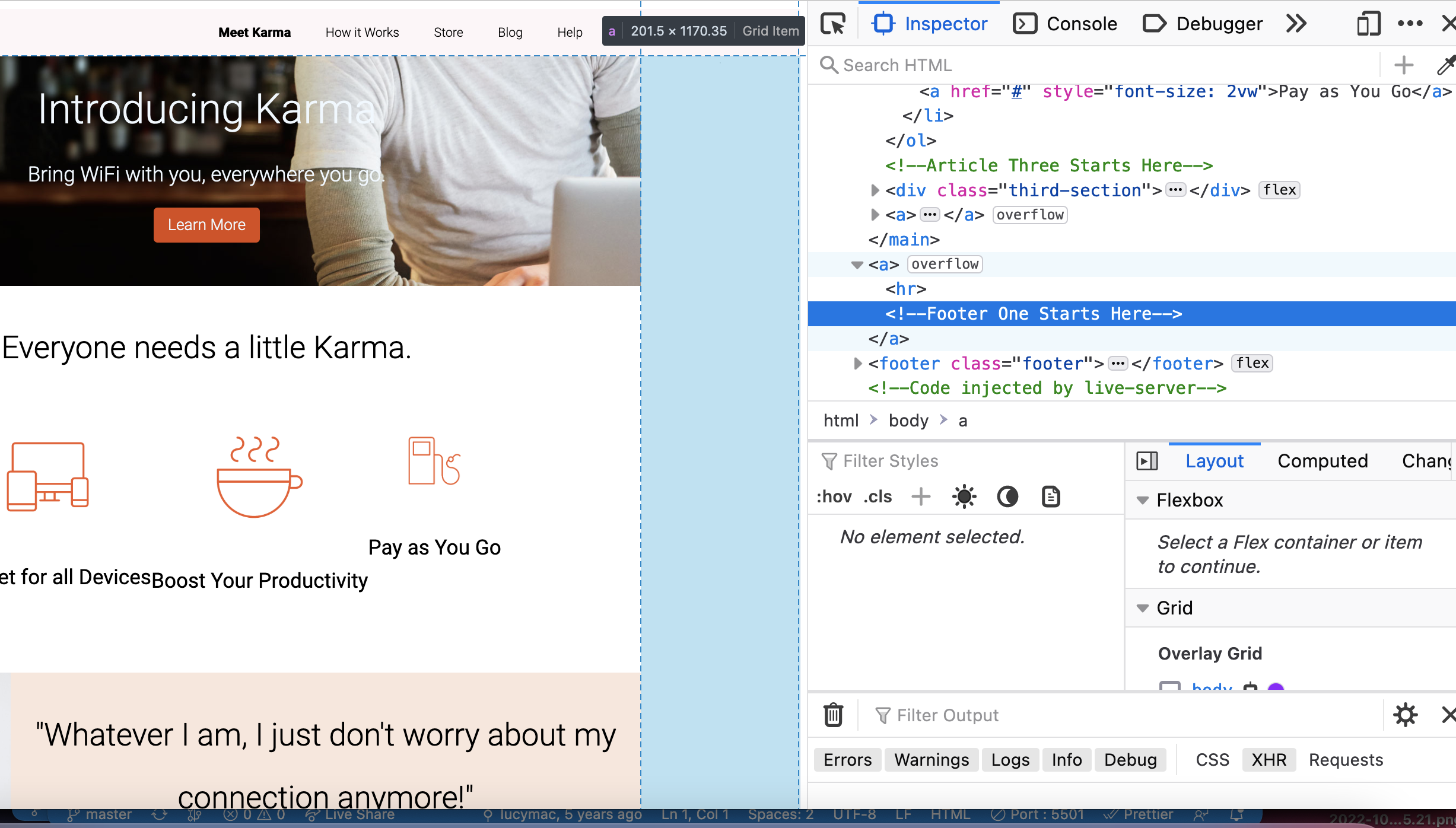Toggle the Info console filter
Image resolution: width=1456 pixels, height=828 pixels.
[1066, 760]
